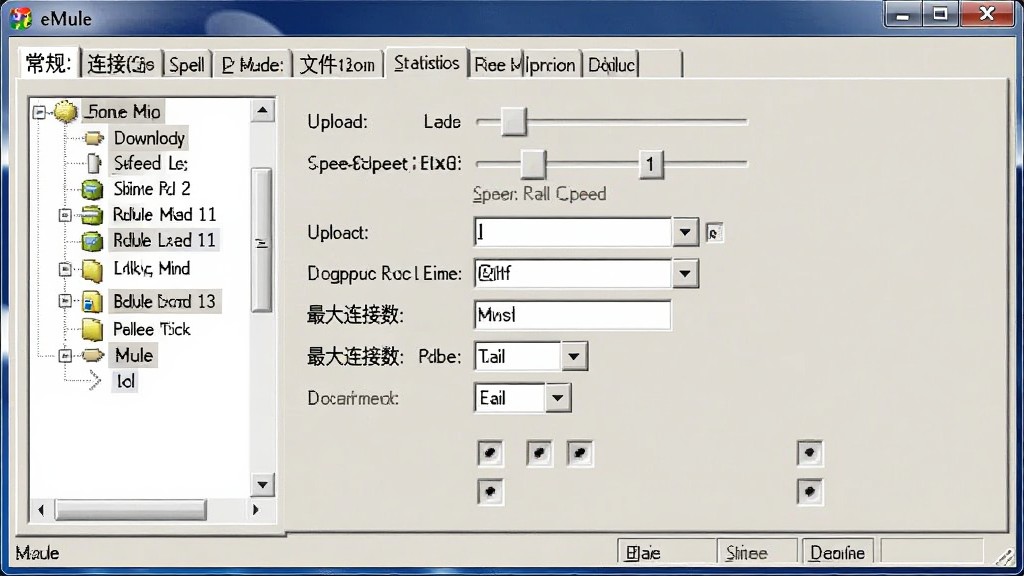Toggle the first checkbox in the upper row
This screenshot has width=1024, height=576.
(490, 453)
